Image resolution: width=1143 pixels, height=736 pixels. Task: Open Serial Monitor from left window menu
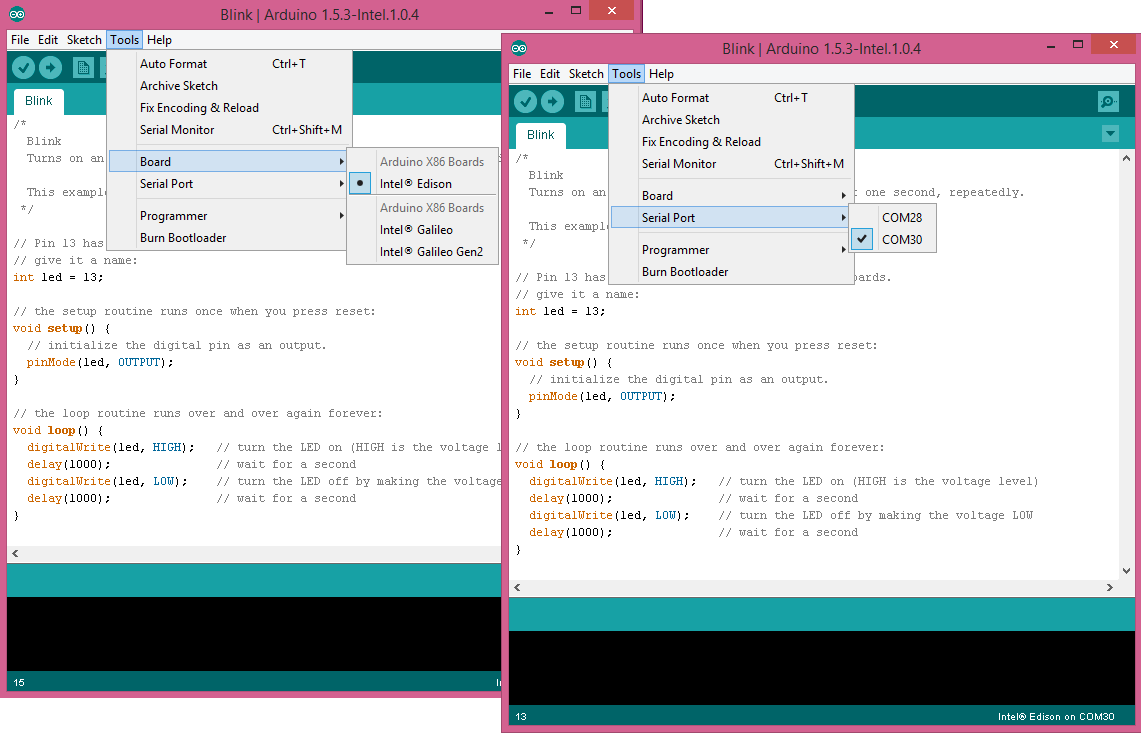pos(227,130)
